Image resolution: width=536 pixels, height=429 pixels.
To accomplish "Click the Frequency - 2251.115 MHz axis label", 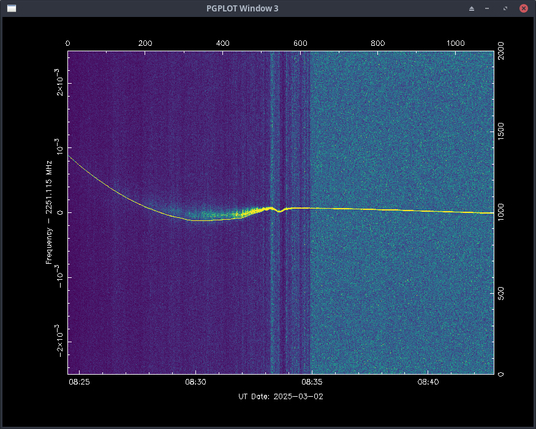I will [50, 212].
